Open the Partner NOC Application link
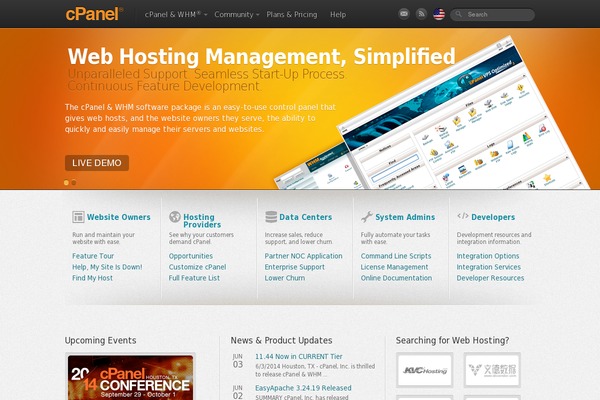The image size is (600, 400). 303,256
